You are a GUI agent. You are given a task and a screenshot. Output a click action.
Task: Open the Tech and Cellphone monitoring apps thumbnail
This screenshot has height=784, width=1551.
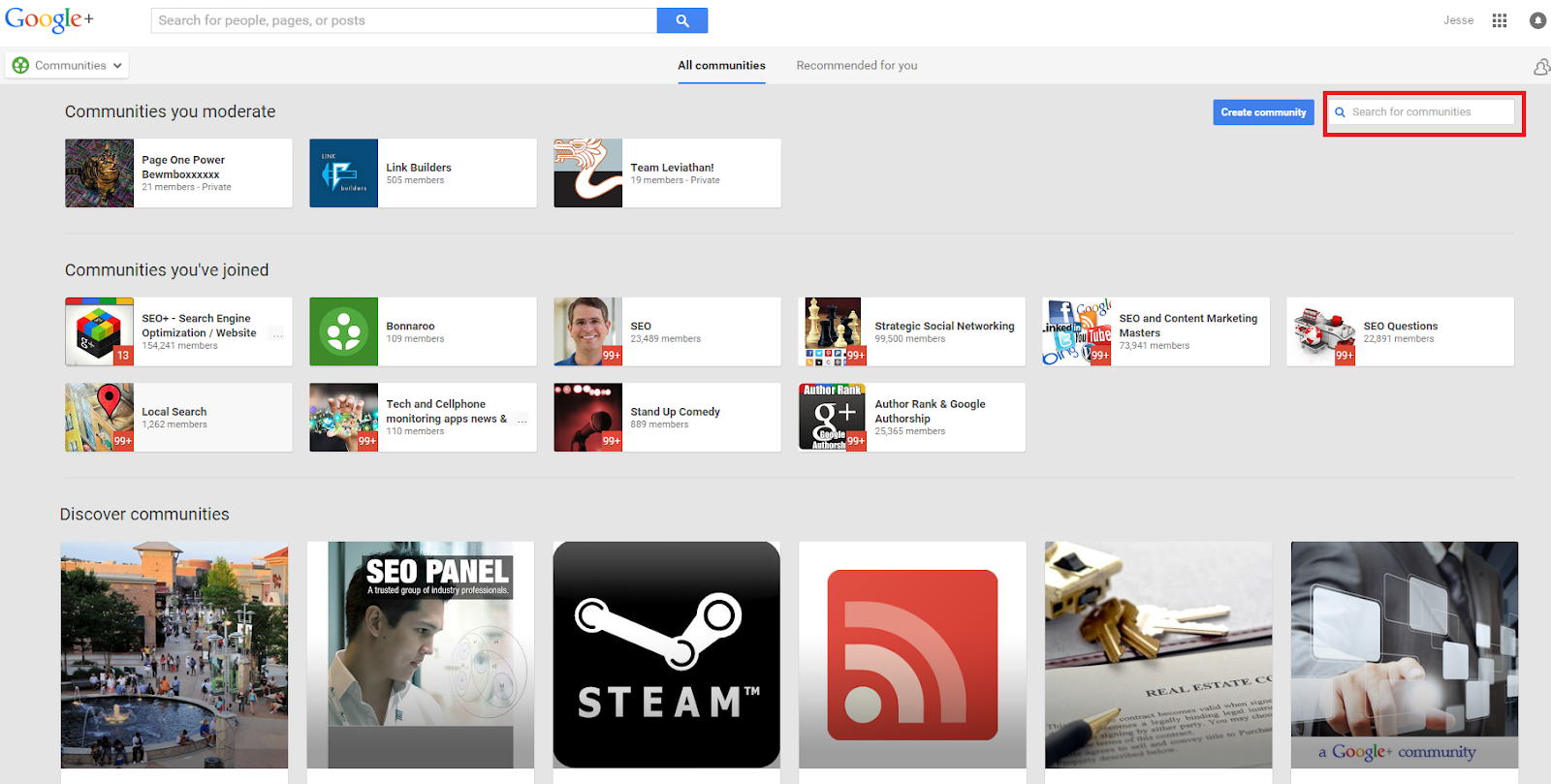click(343, 417)
